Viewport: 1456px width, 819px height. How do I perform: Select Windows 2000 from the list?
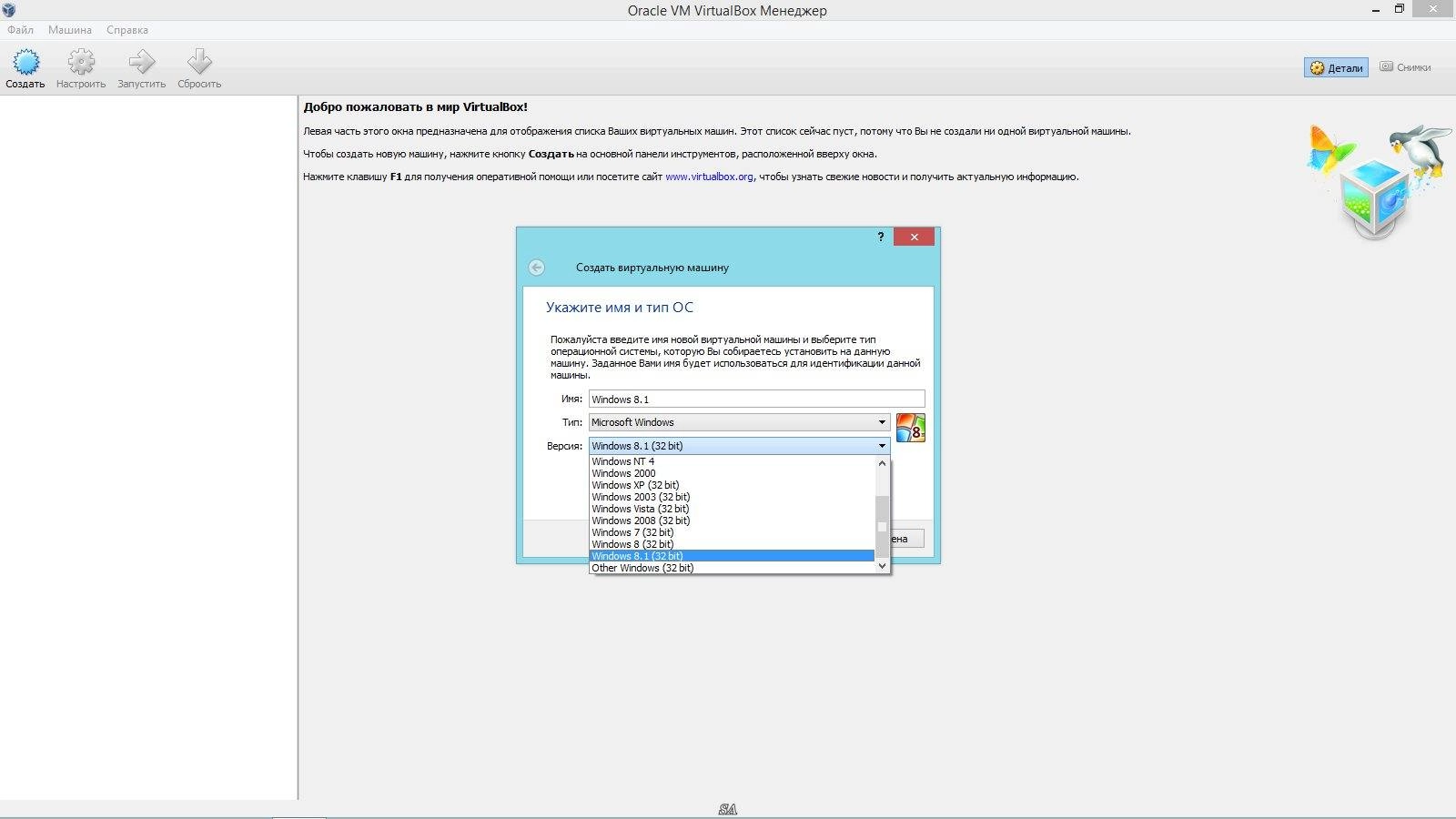pyautogui.click(x=733, y=473)
